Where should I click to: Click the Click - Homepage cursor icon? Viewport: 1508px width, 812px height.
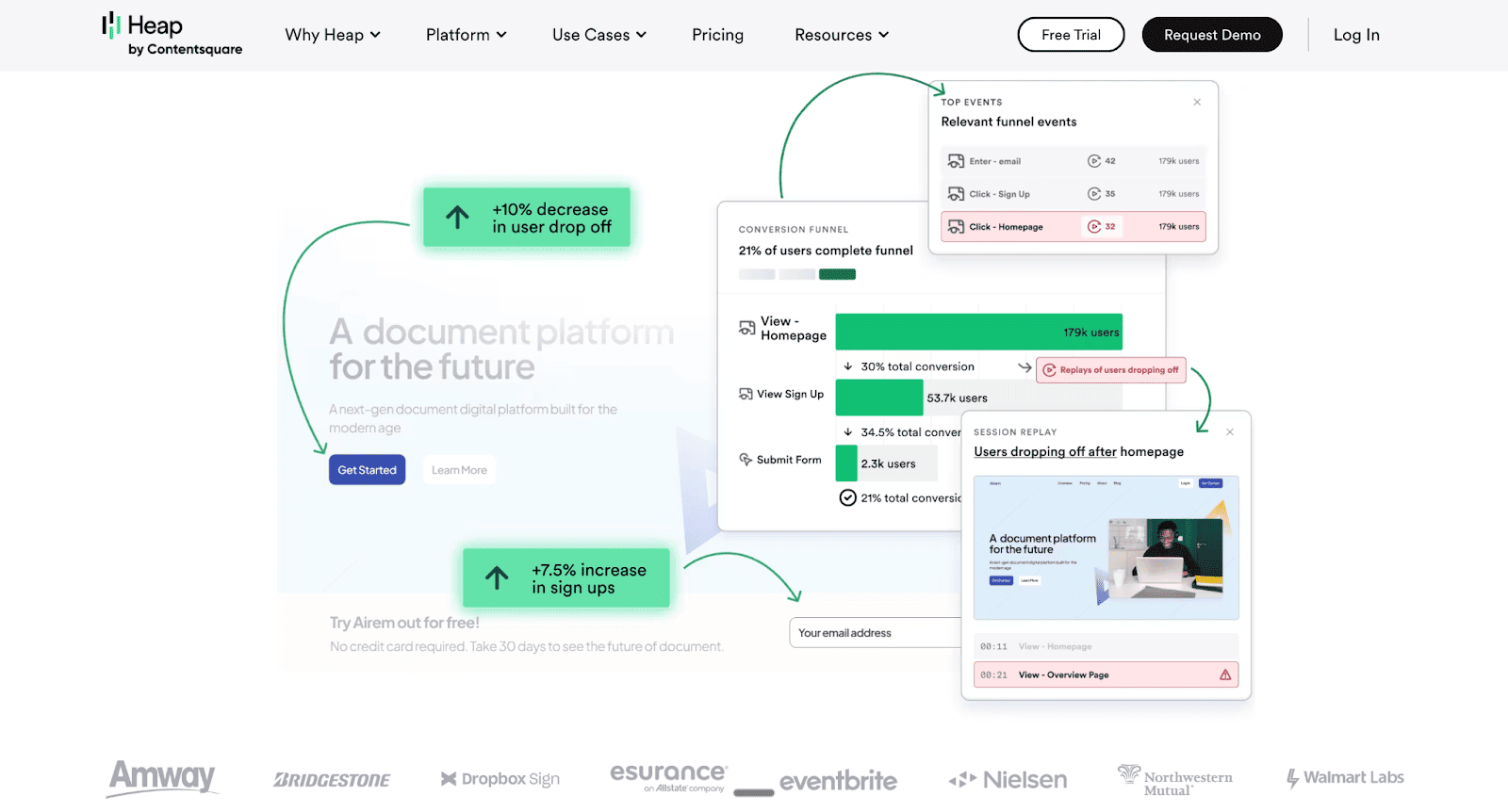pos(956,227)
